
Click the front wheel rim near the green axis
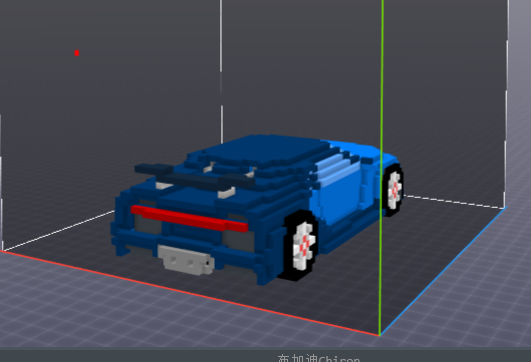pyautogui.click(x=394, y=191)
